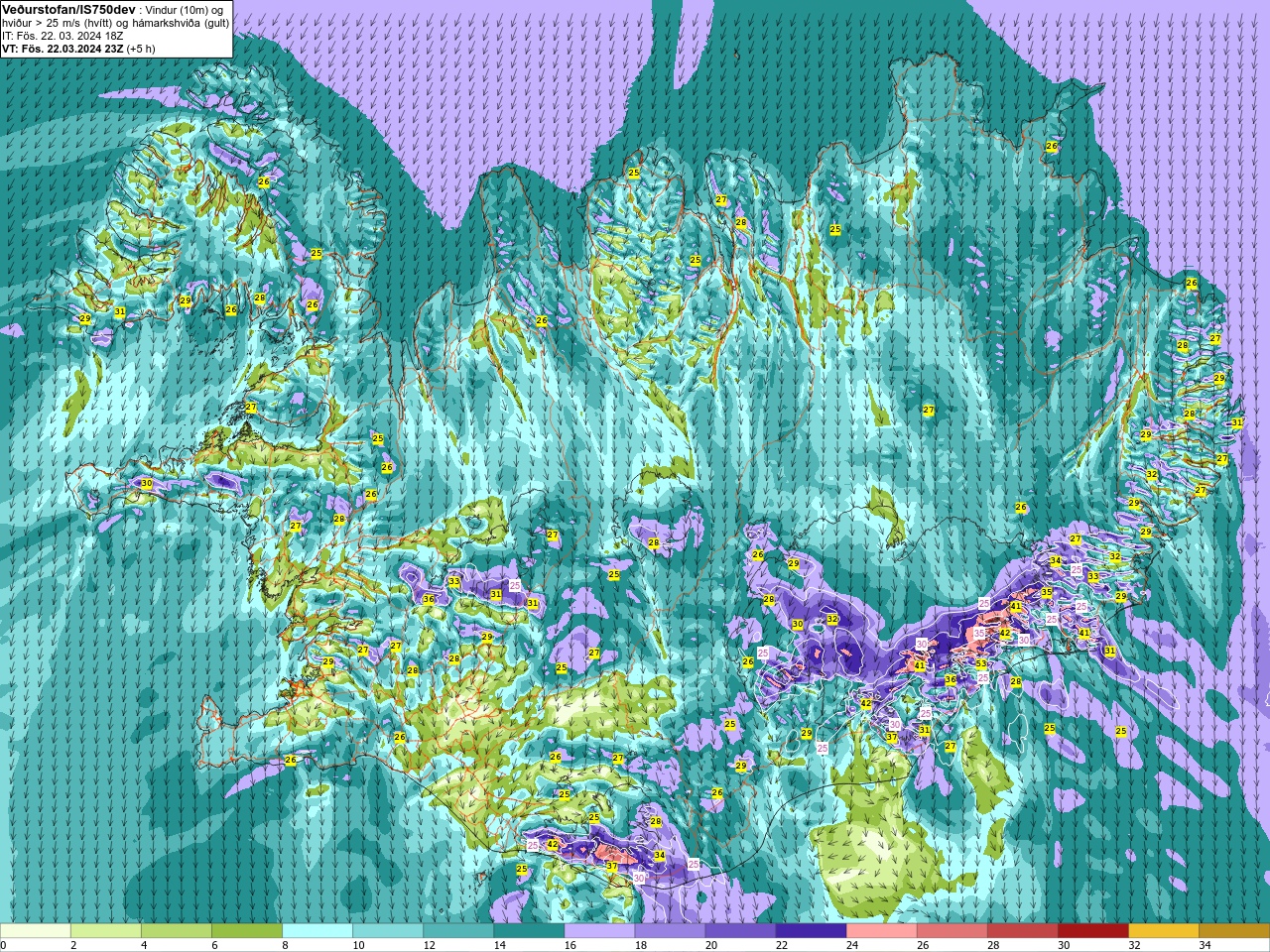Click the violet 20–22 legend swatch
This screenshot has width=1270, height=952.
(x=740, y=931)
